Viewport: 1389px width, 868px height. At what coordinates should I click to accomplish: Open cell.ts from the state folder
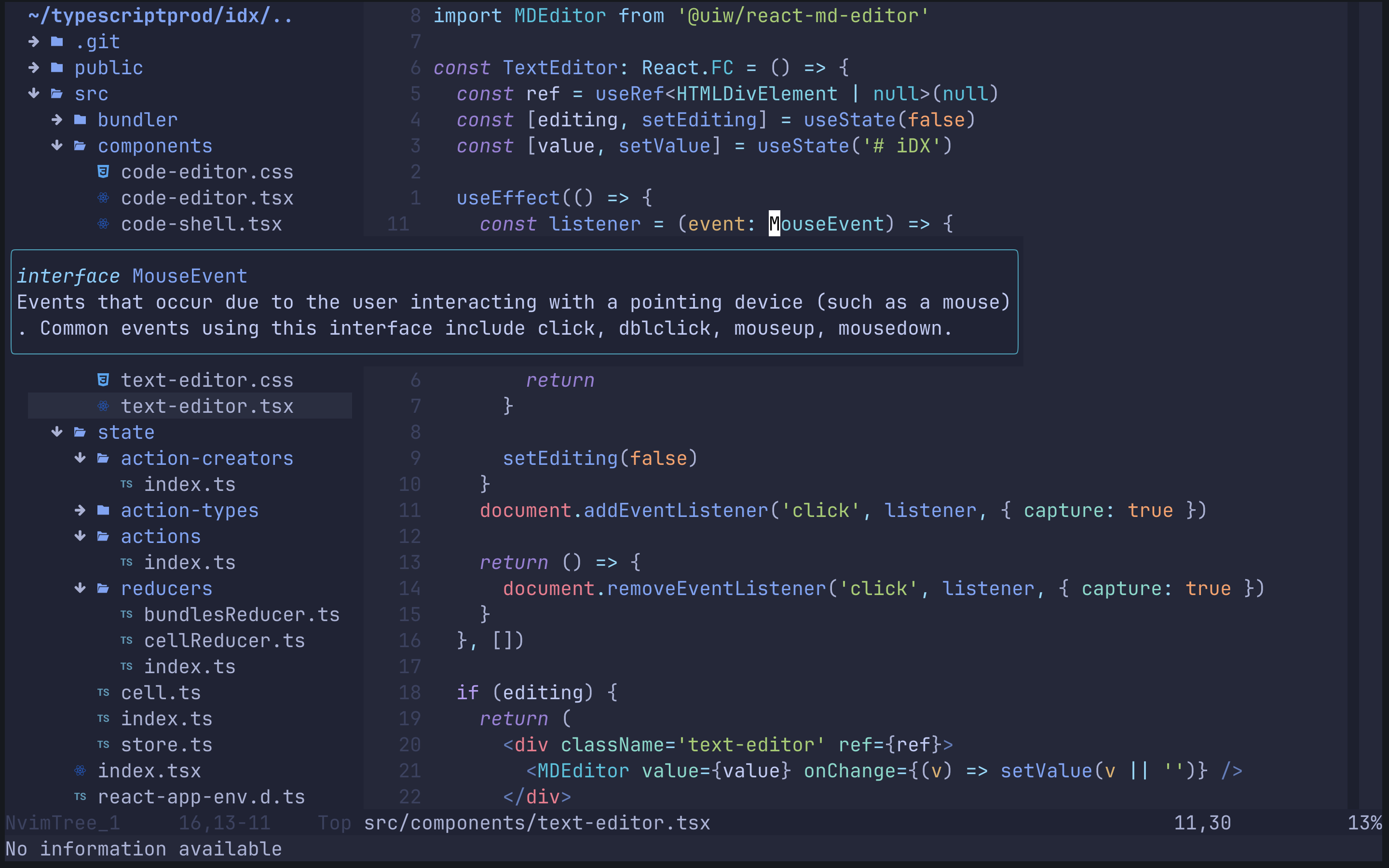coord(161,693)
